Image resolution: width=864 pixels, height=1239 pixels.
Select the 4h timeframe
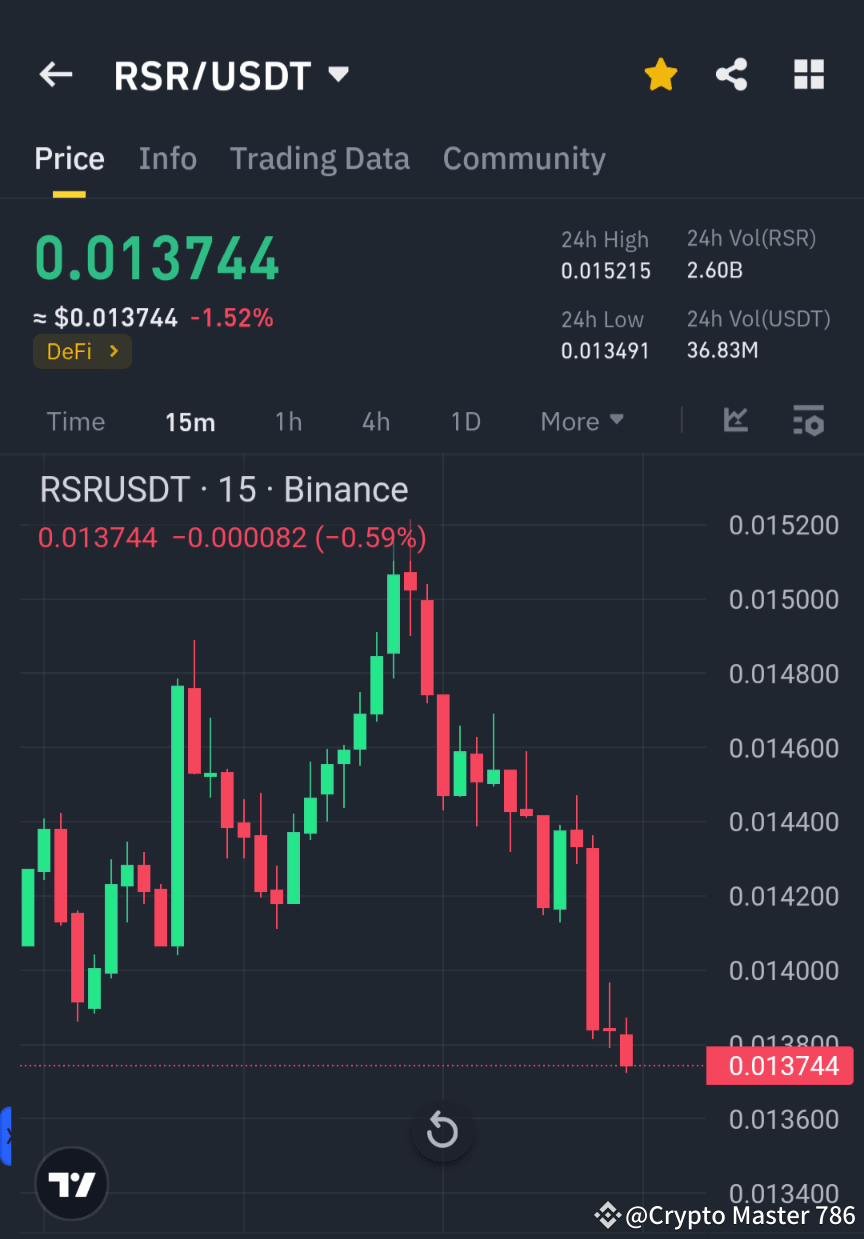coord(375,421)
